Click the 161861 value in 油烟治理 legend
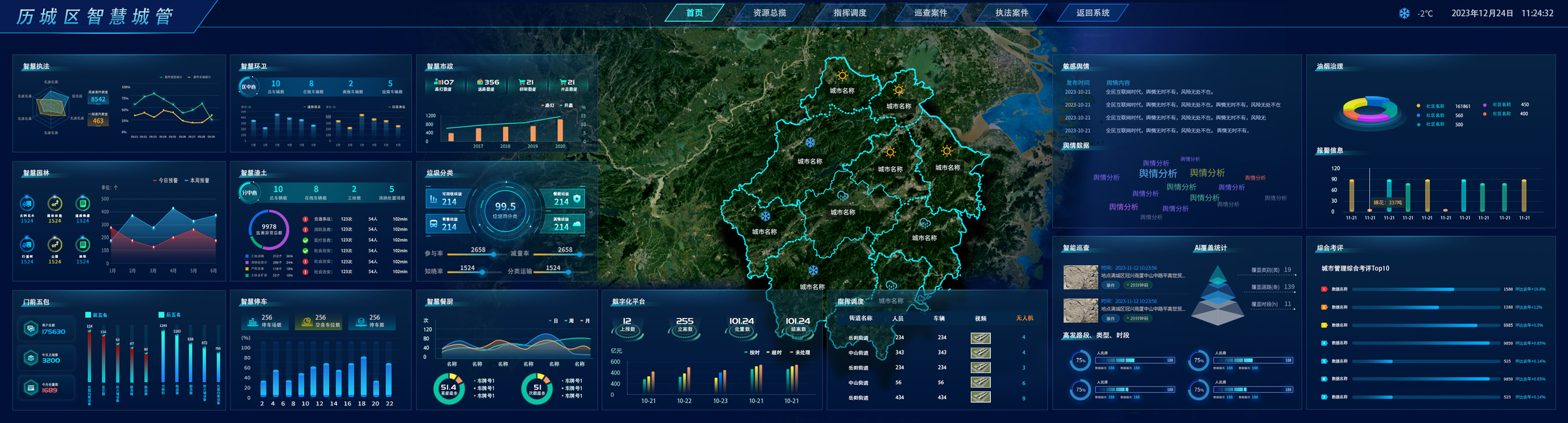Screen dimensions: 1568x423 tap(1463, 106)
